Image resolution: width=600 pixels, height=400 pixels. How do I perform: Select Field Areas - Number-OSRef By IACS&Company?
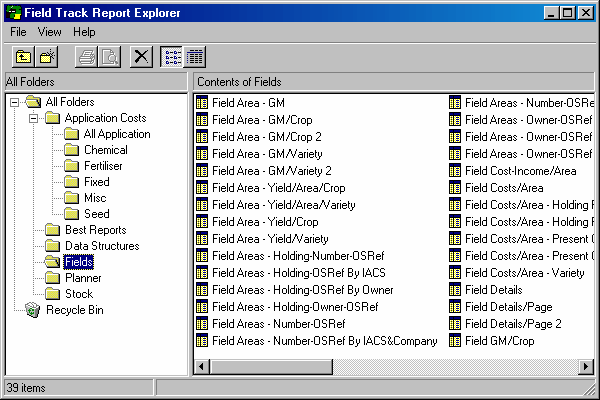click(x=324, y=341)
